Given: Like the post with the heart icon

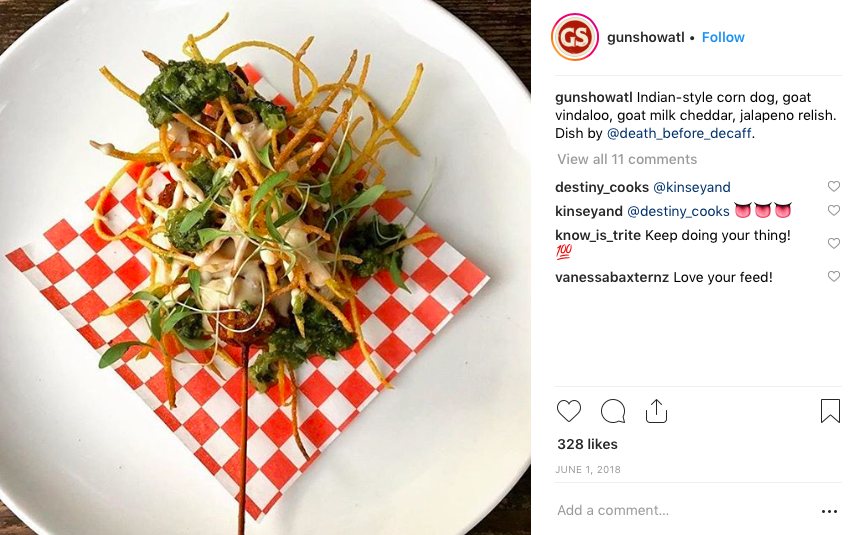Looking at the screenshot, I should 569,411.
